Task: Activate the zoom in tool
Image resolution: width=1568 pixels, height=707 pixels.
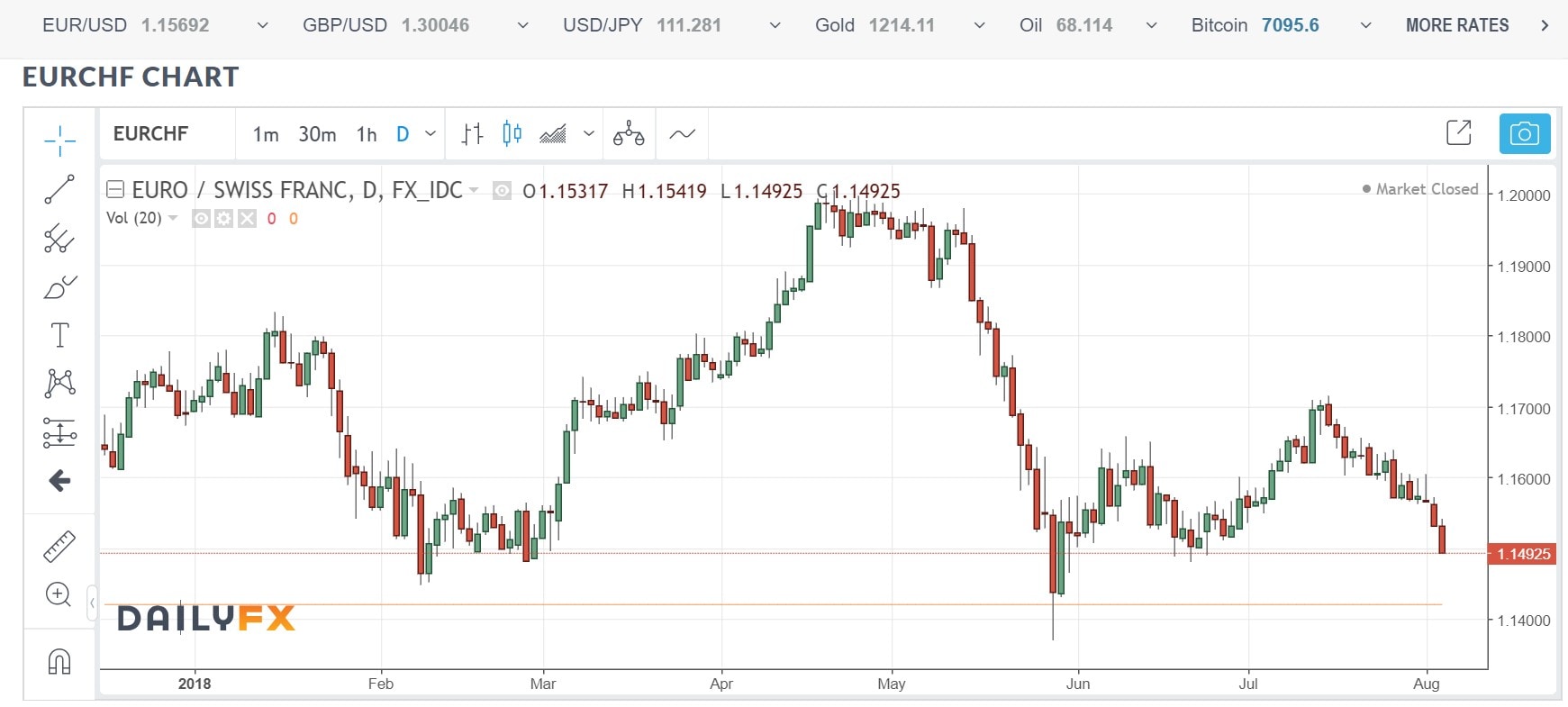Action: click(x=59, y=594)
